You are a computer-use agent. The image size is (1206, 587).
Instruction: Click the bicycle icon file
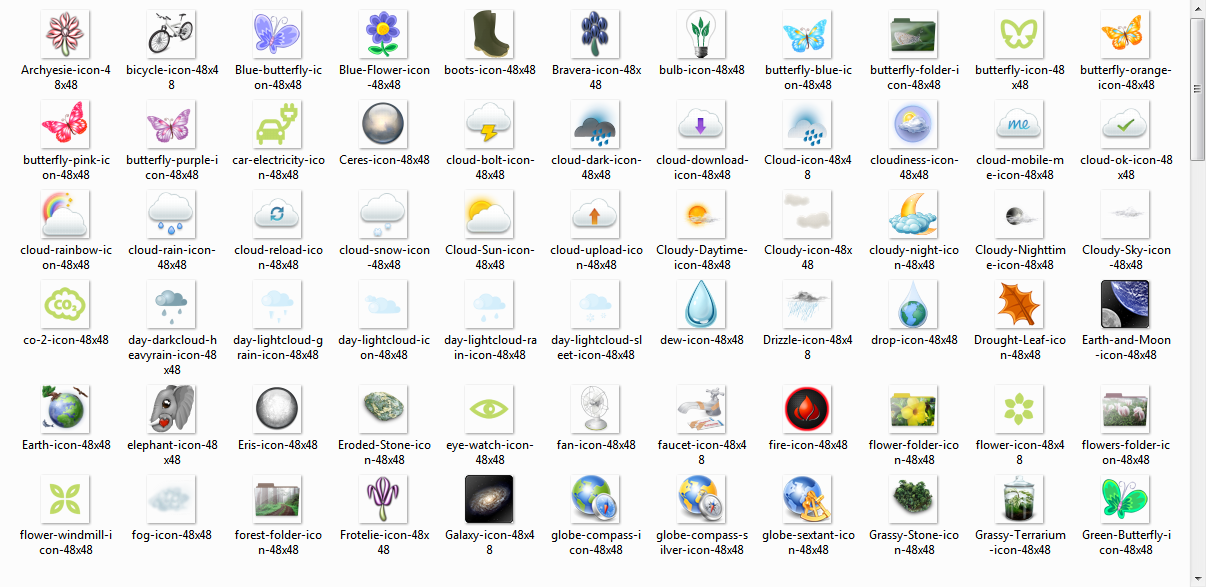[x=172, y=35]
